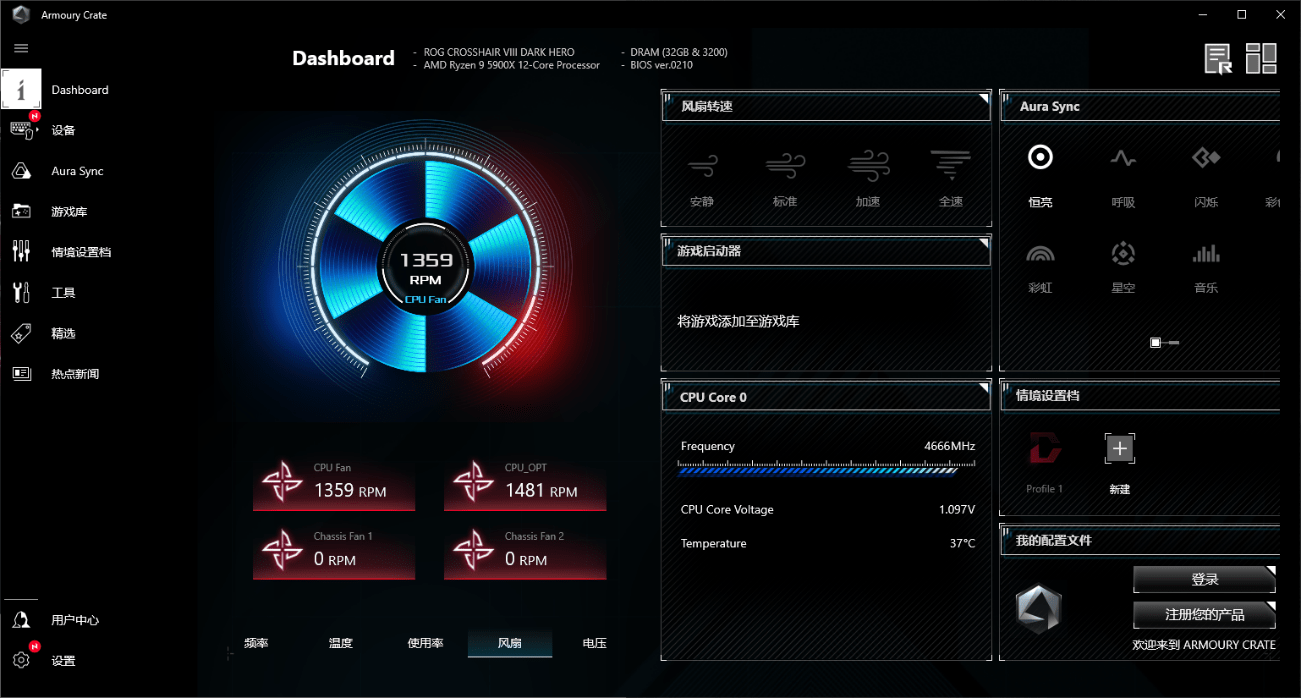Open 设置 settings gear icon

point(21,660)
